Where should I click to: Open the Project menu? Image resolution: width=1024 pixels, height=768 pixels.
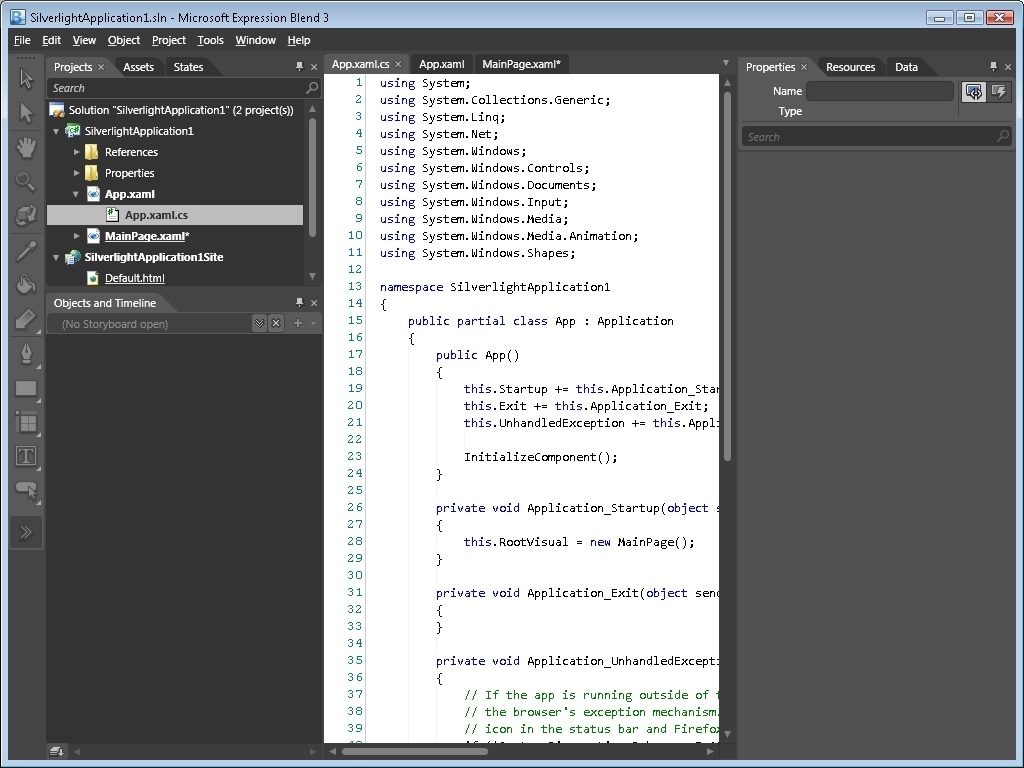(168, 40)
